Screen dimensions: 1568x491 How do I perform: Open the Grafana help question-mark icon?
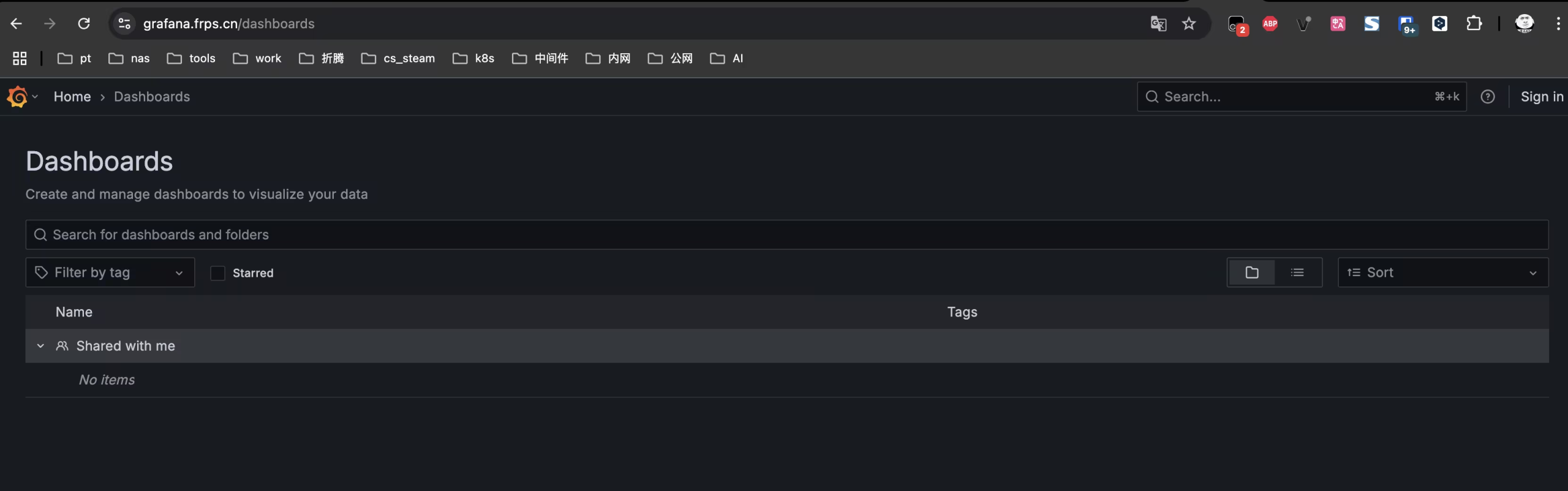[x=1487, y=97]
